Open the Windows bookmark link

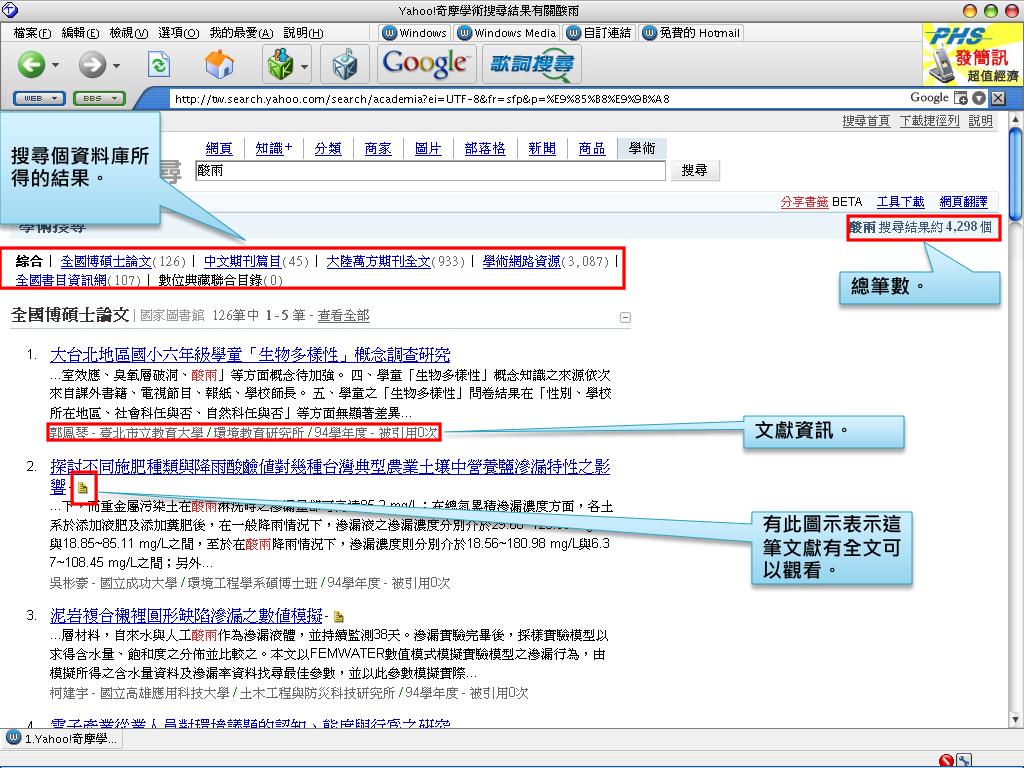tap(415, 33)
